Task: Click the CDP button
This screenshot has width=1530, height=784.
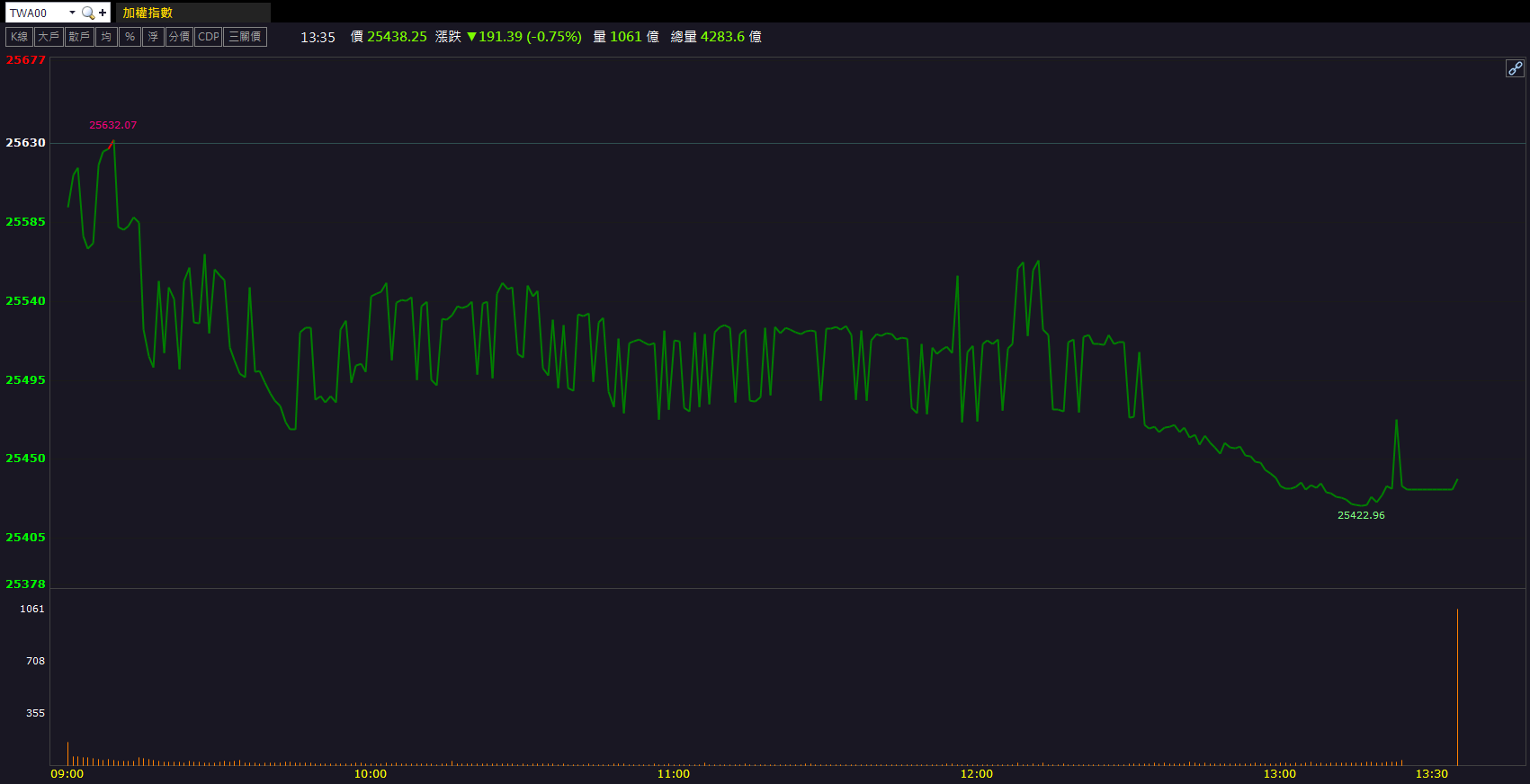Action: tap(208, 37)
